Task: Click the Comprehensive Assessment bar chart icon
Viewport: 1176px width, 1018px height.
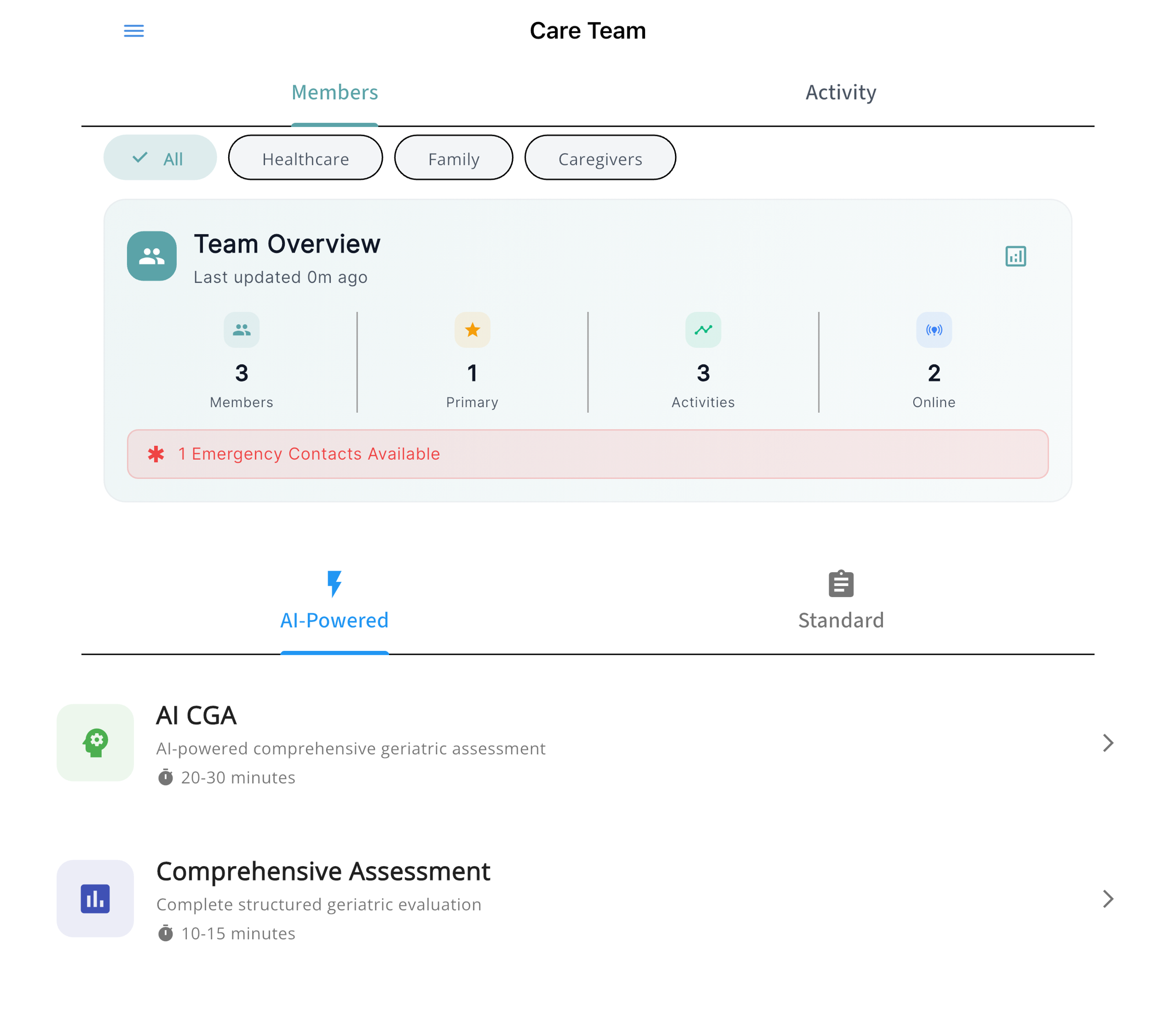Action: click(96, 899)
